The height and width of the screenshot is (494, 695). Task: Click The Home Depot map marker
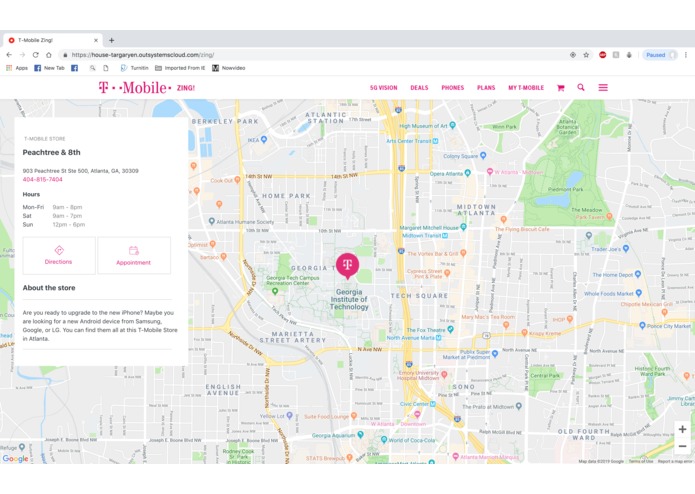pyautogui.click(x=638, y=274)
